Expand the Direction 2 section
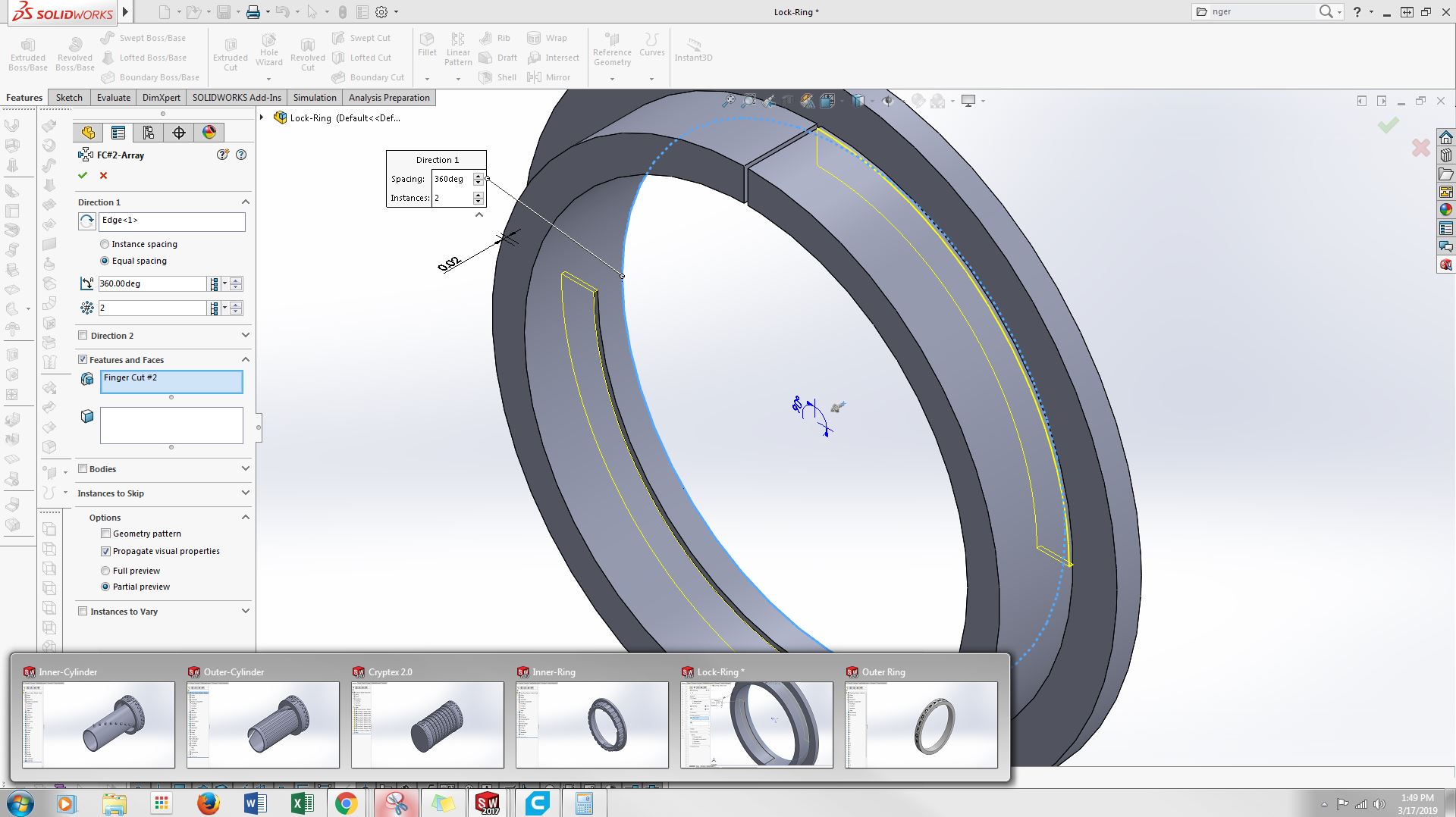The height and width of the screenshot is (817, 1456). pos(245,335)
